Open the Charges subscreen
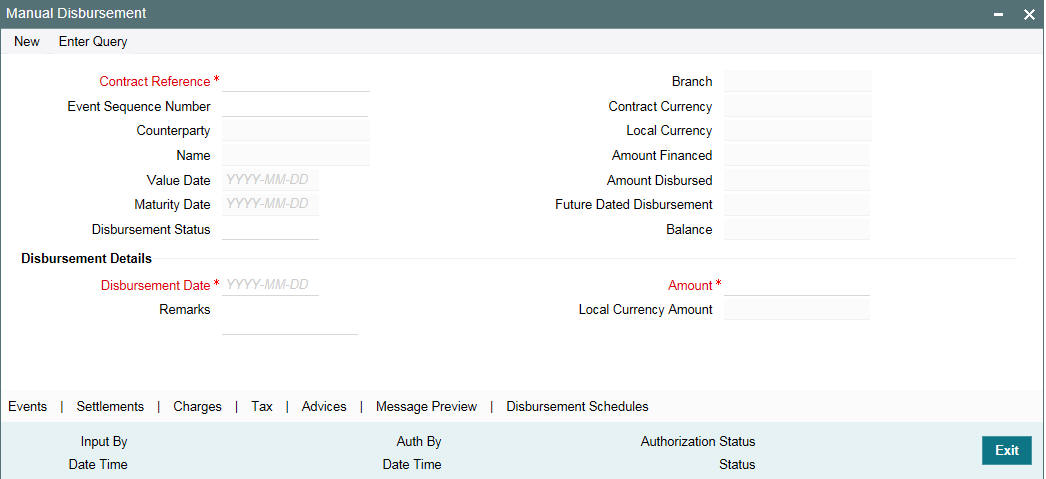1046x479 pixels. 197,406
